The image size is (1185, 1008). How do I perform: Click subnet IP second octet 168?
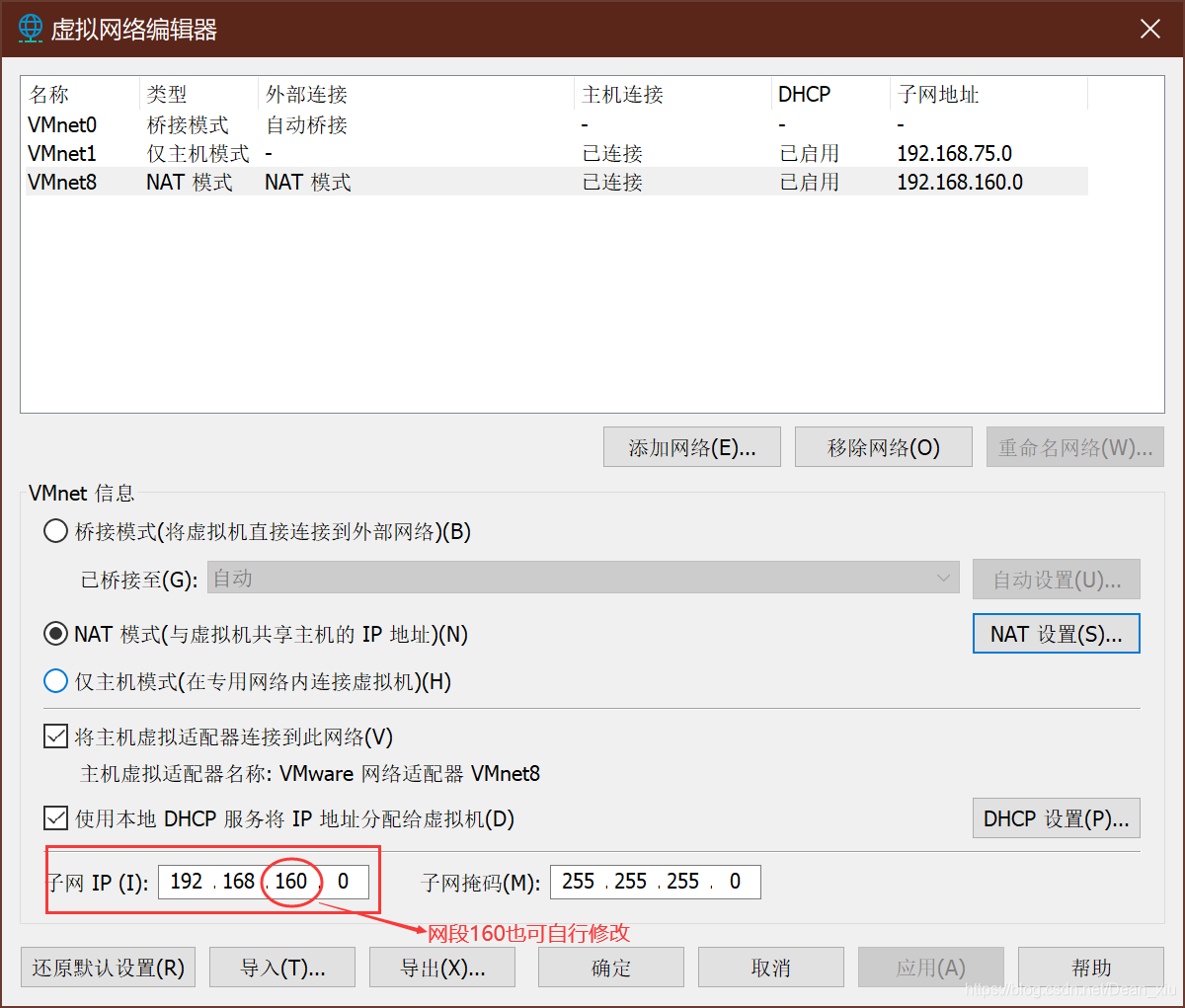(x=239, y=881)
